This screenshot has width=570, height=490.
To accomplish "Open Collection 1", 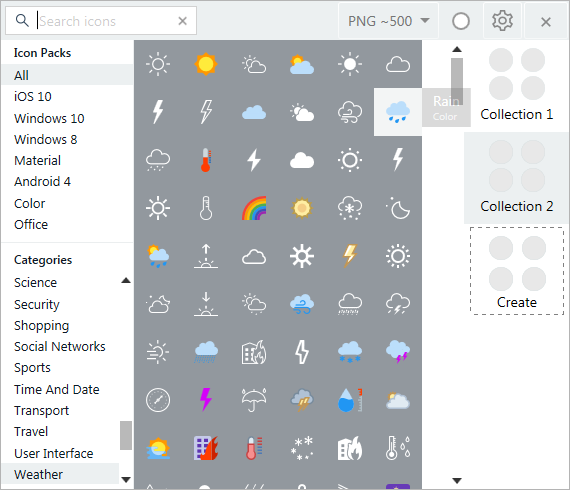I will (517, 85).
